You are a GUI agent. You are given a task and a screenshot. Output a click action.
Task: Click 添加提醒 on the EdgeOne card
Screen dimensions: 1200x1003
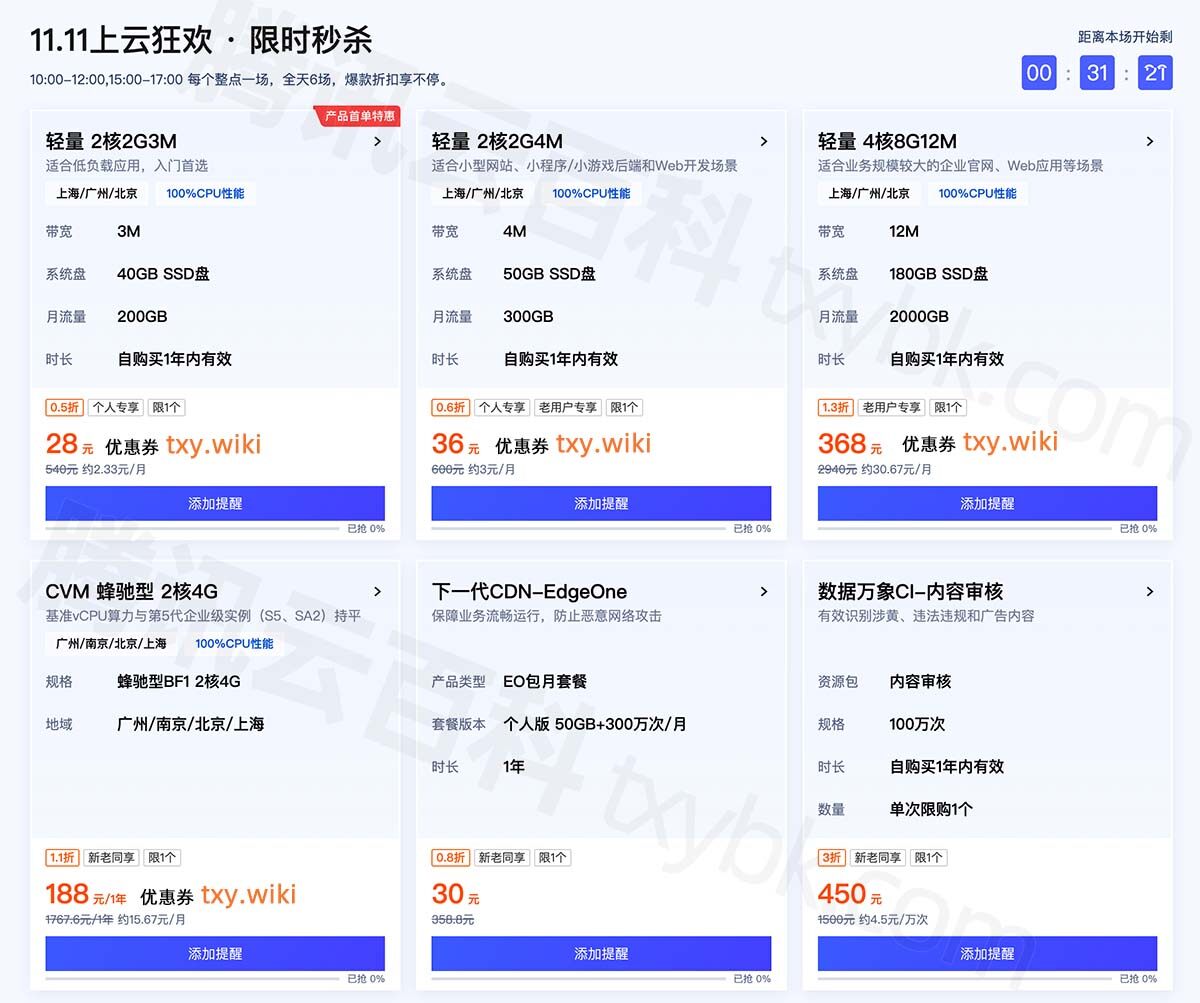tap(600, 953)
